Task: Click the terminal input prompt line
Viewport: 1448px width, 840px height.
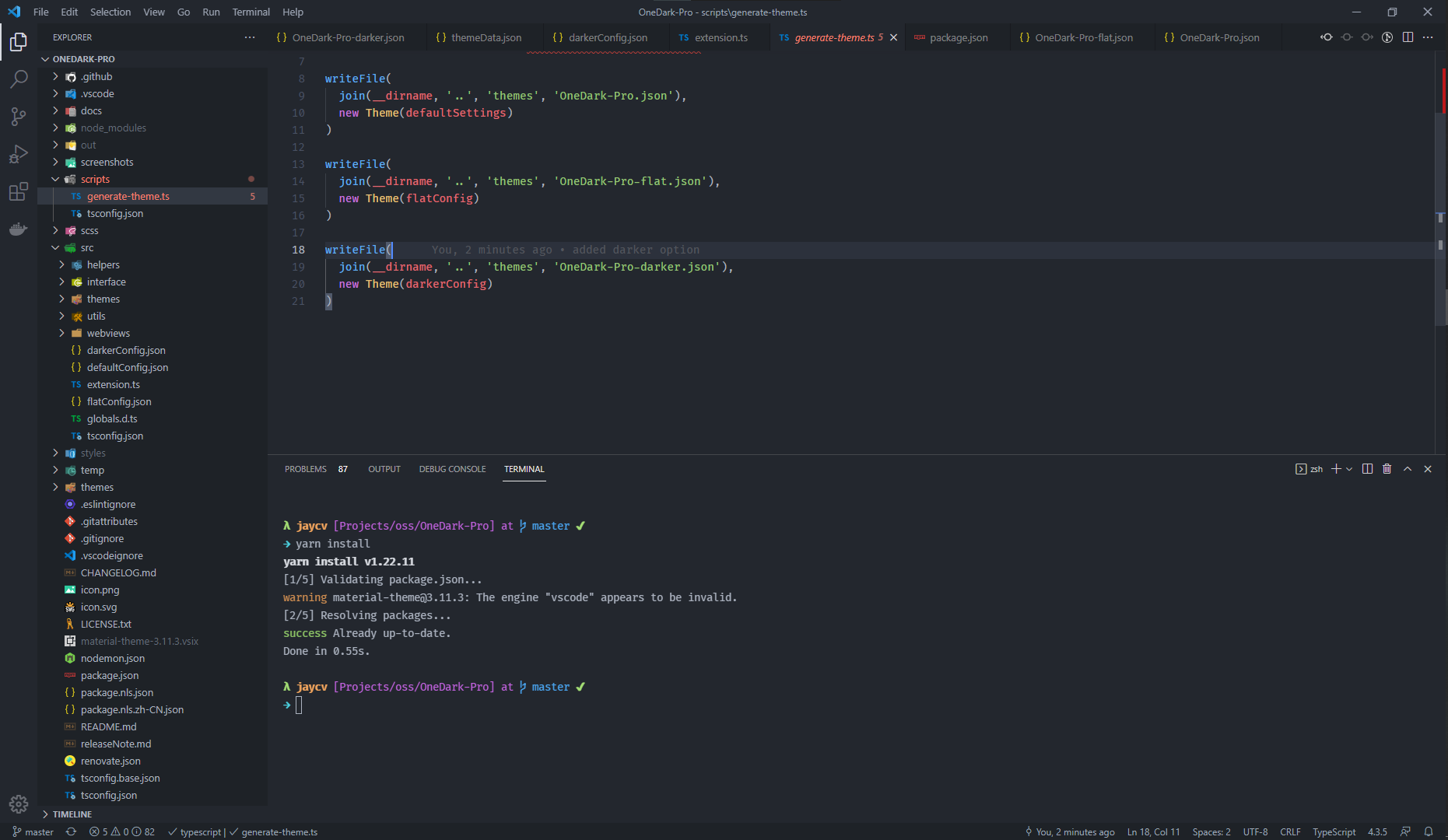Action: (x=299, y=705)
